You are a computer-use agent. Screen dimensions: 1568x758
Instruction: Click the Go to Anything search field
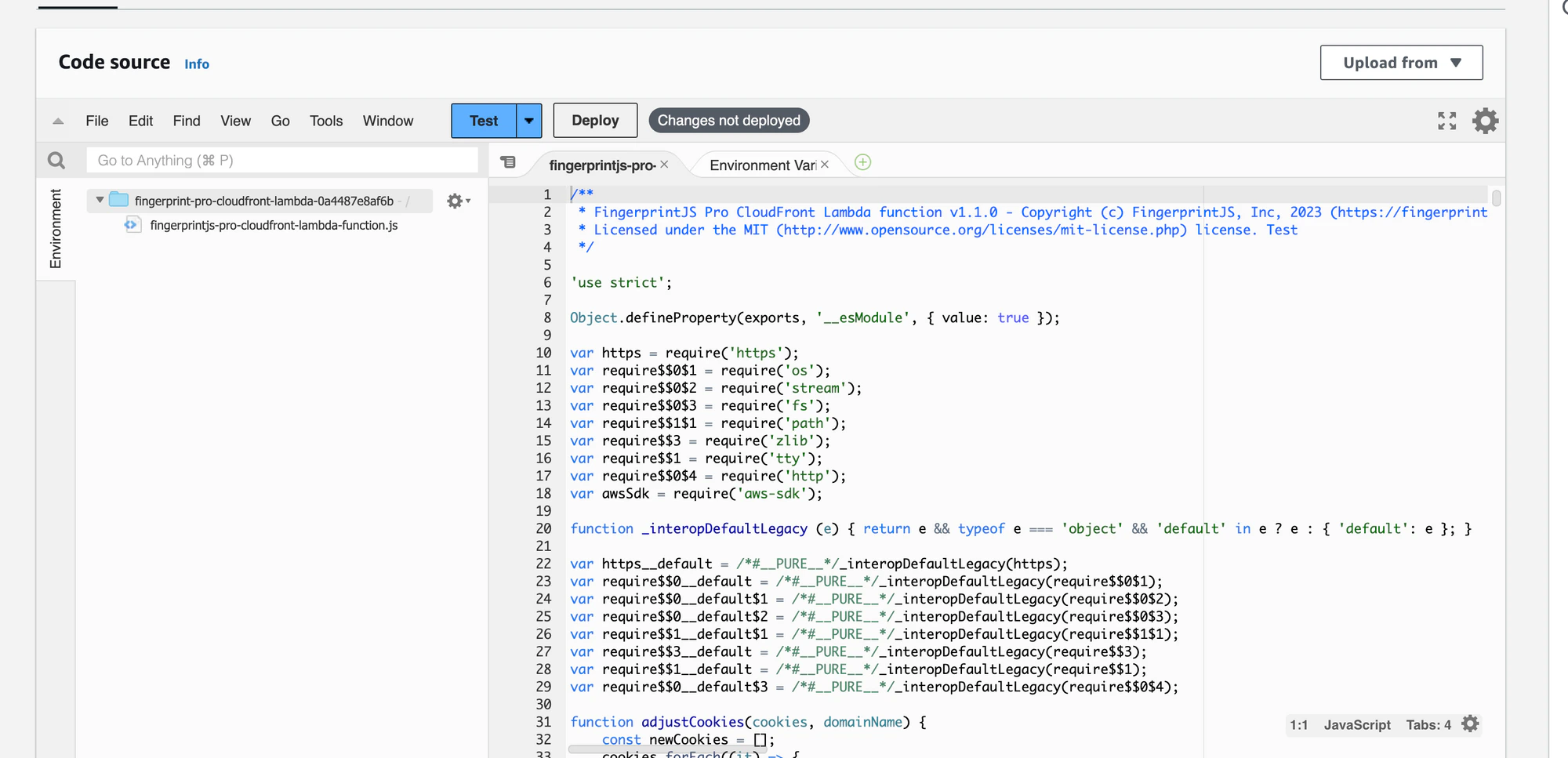pyautogui.click(x=282, y=161)
